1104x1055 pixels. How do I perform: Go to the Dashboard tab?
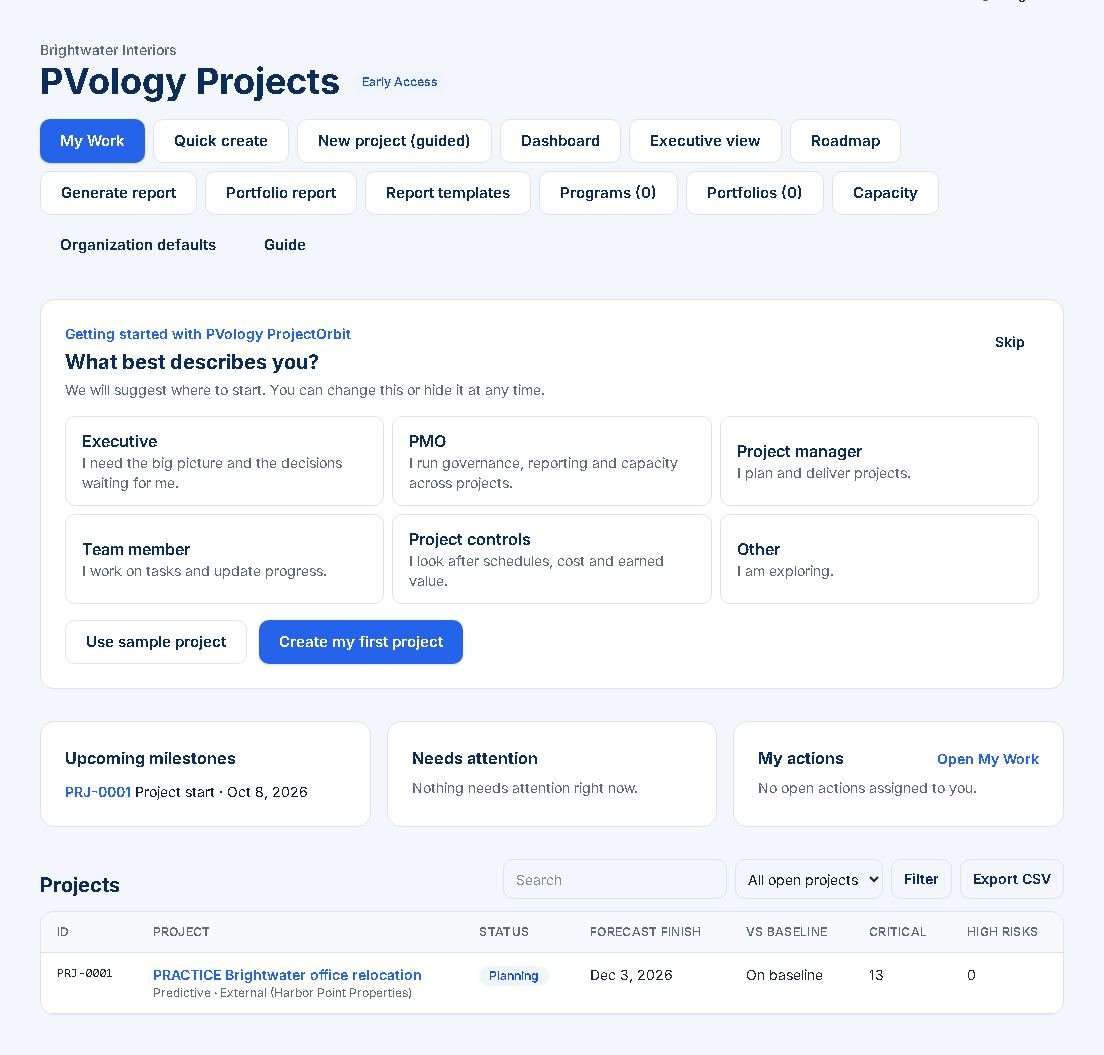tap(560, 141)
